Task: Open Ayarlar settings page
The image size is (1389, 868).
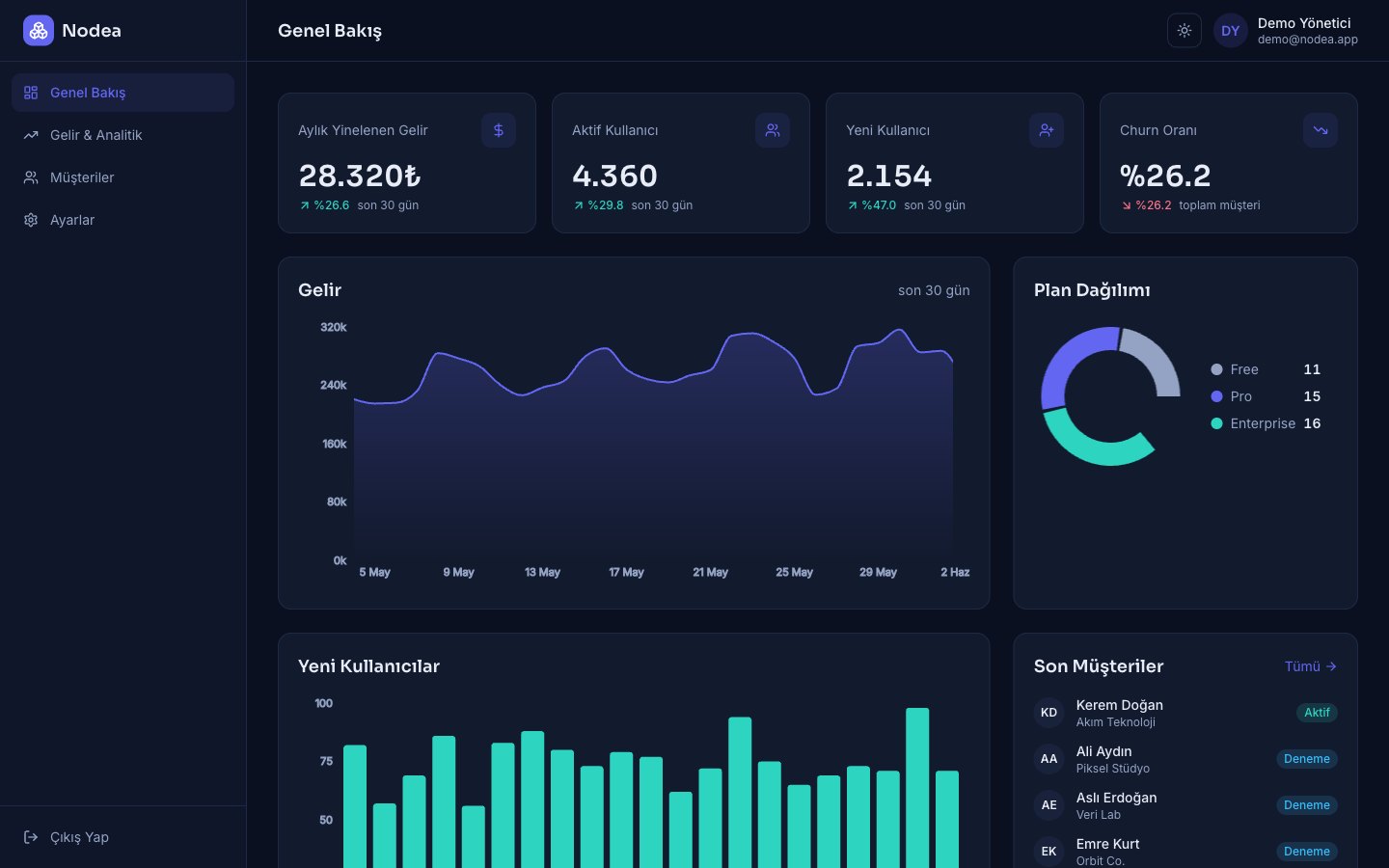Action: coord(123,220)
